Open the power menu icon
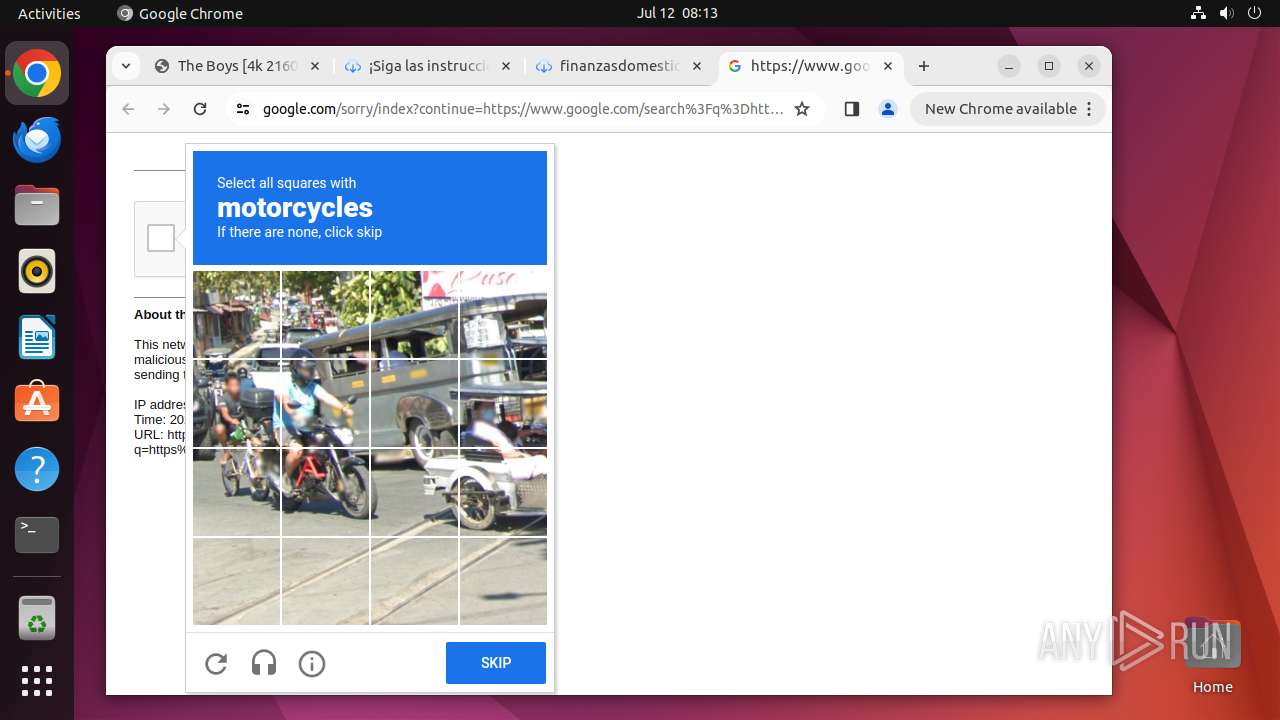 (1255, 13)
